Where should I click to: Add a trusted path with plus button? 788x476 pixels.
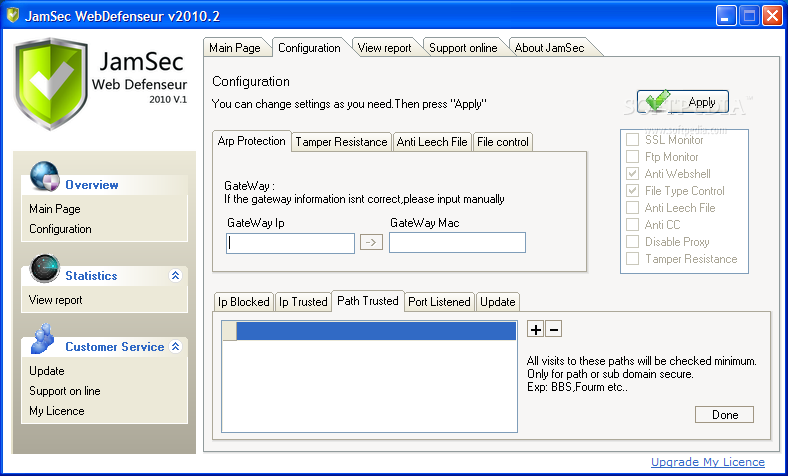click(536, 329)
